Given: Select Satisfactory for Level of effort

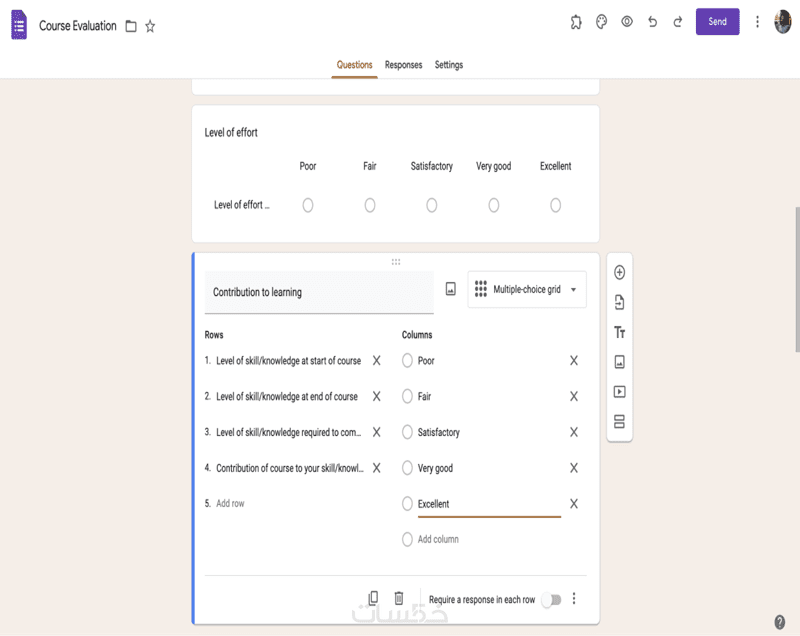Looking at the screenshot, I should pyautogui.click(x=432, y=205).
